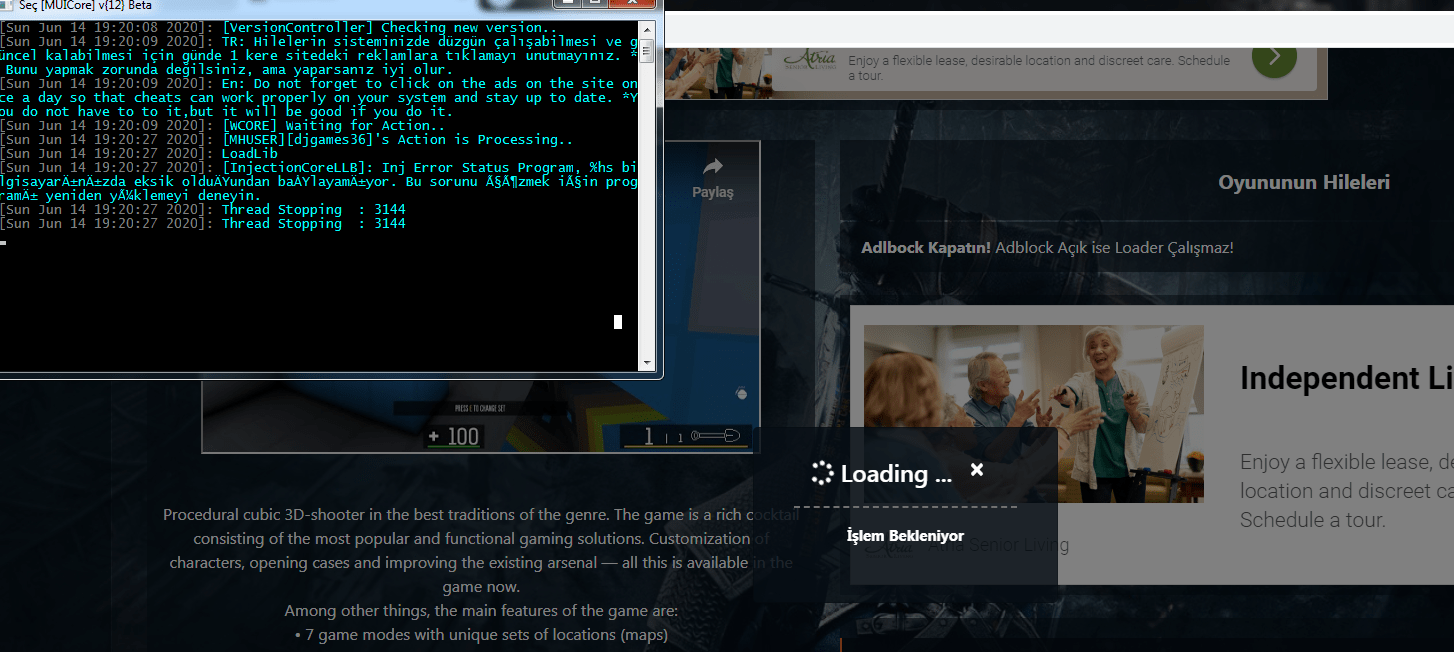This screenshot has height=652, width=1454.
Task: Click the green arrow button in top ad
Action: (x=1273, y=55)
